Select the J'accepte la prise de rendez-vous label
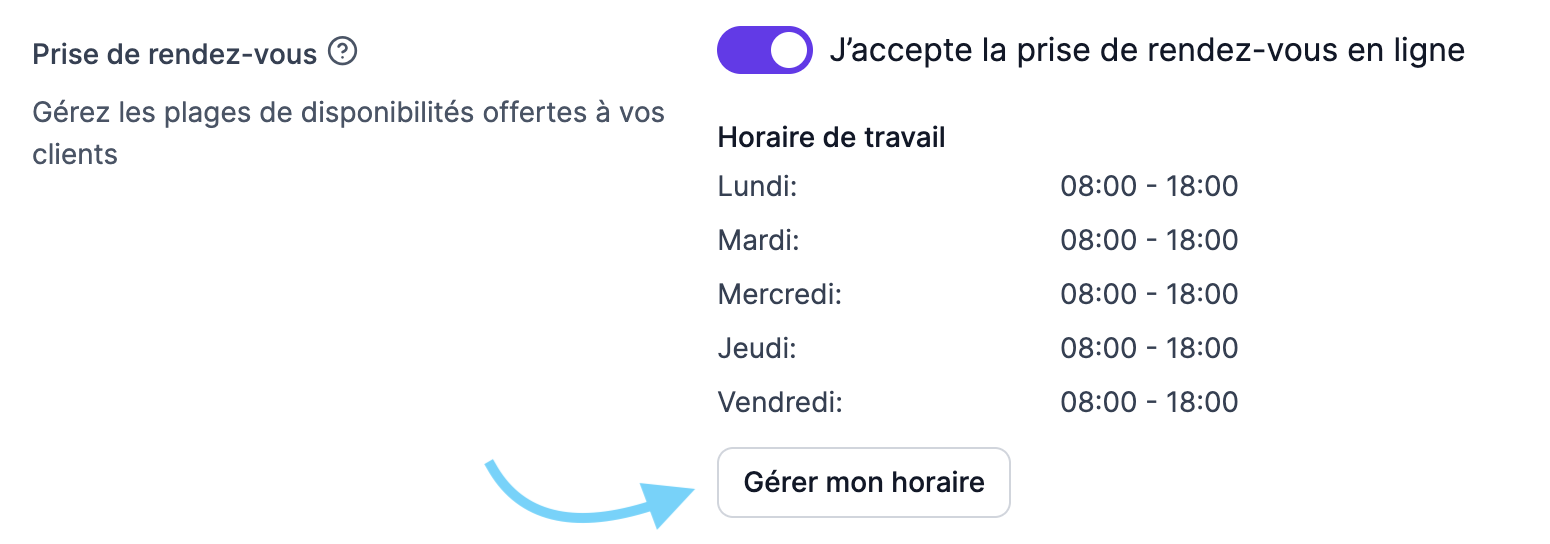The height and width of the screenshot is (544, 1550). tap(1147, 50)
